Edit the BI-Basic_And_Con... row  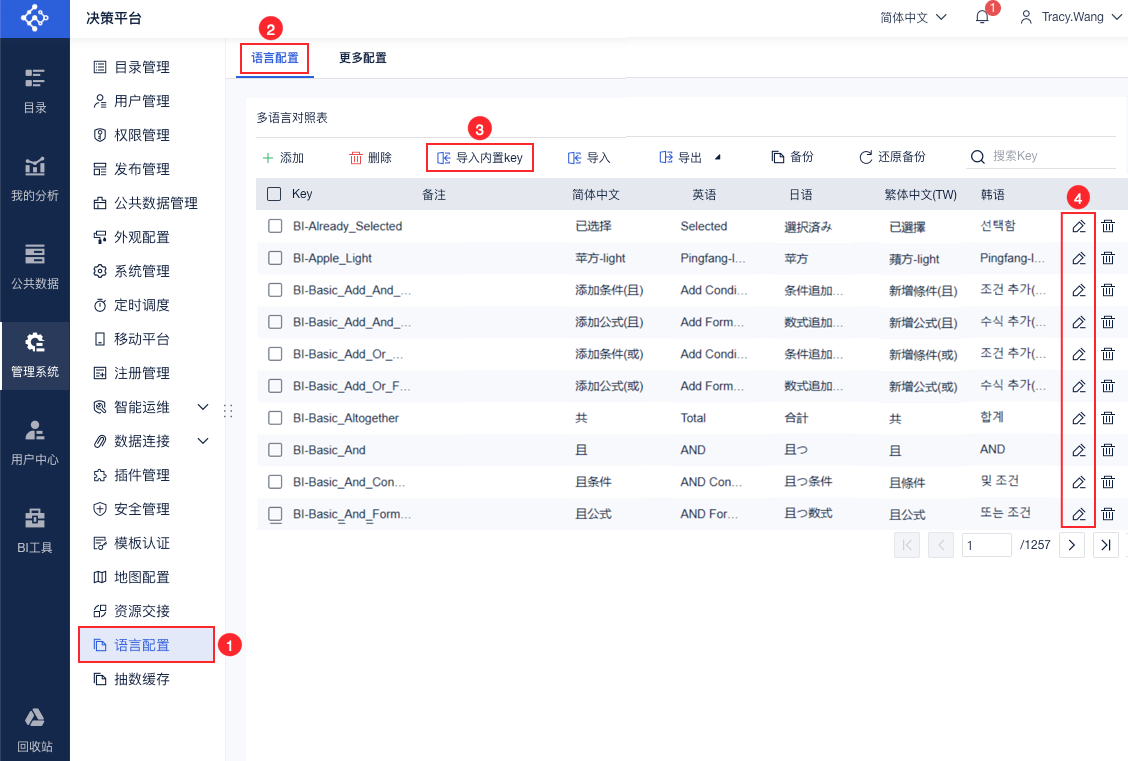[x=1078, y=482]
